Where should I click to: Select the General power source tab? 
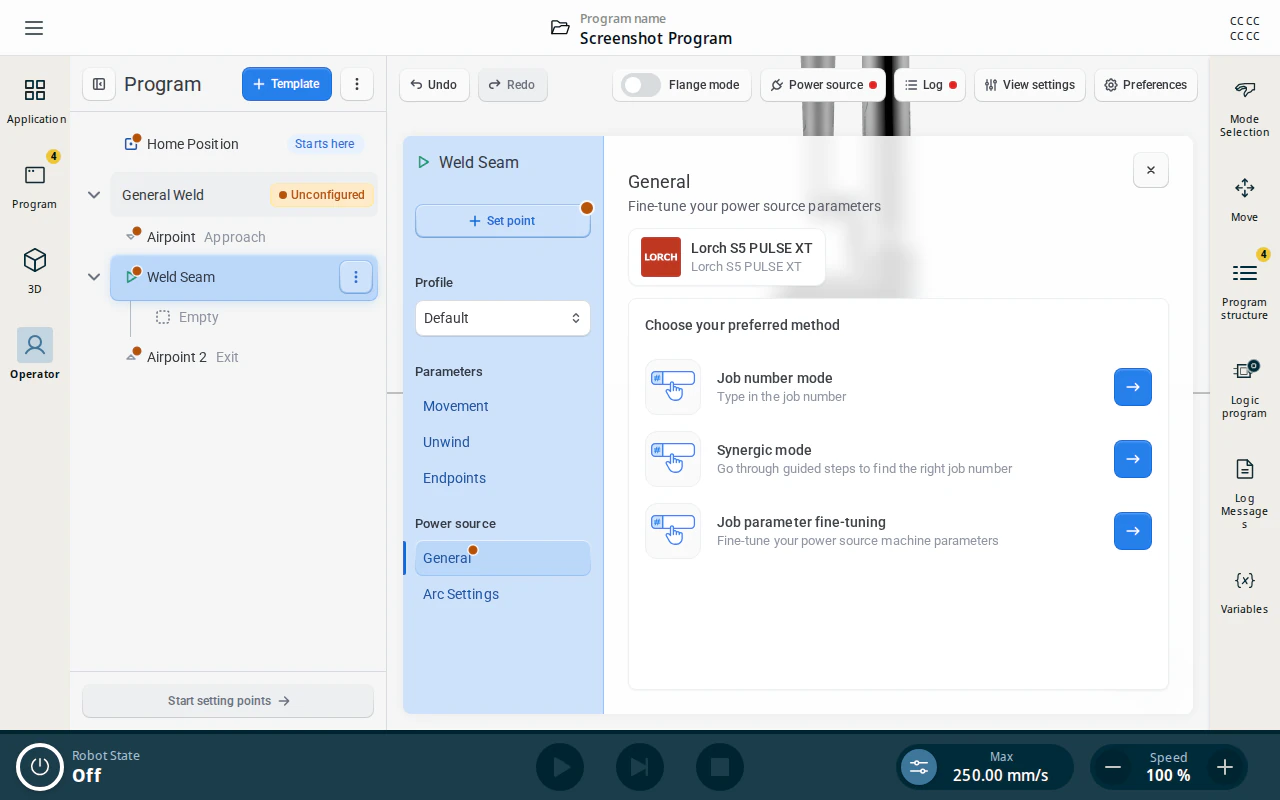[x=502, y=558]
